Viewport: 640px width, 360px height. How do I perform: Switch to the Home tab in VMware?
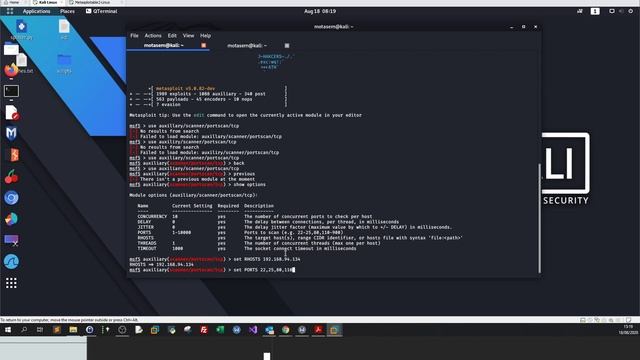[13, 2]
